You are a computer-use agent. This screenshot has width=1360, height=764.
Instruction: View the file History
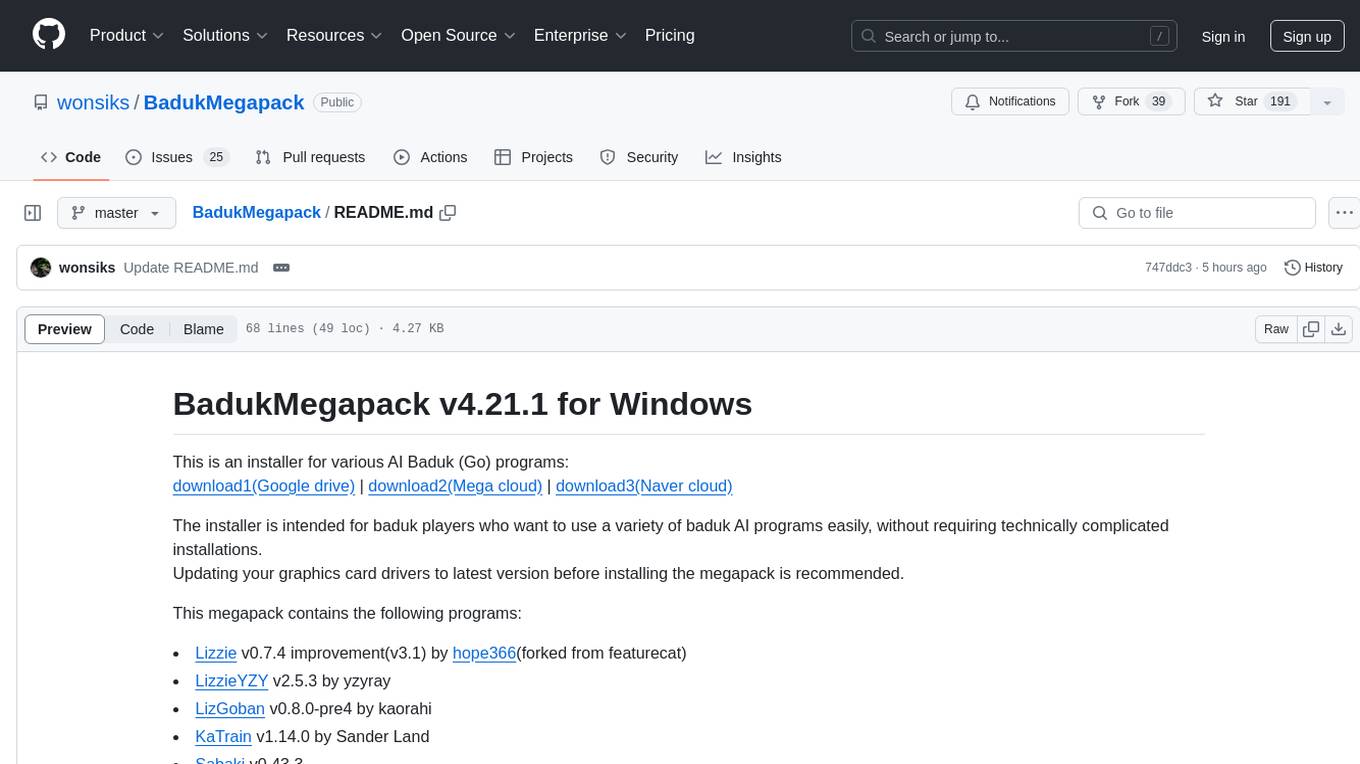coord(1313,268)
